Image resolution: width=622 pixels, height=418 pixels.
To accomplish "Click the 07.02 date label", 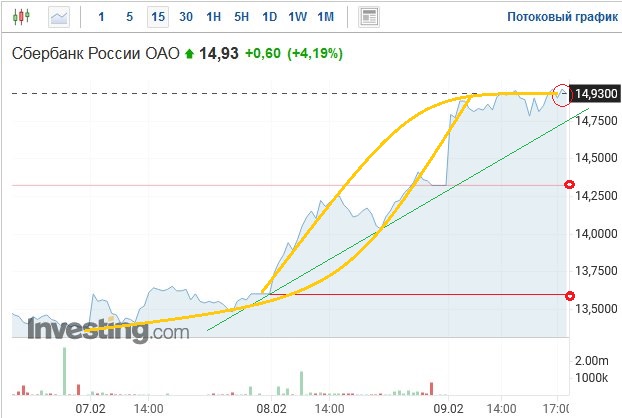I will tap(90, 408).
